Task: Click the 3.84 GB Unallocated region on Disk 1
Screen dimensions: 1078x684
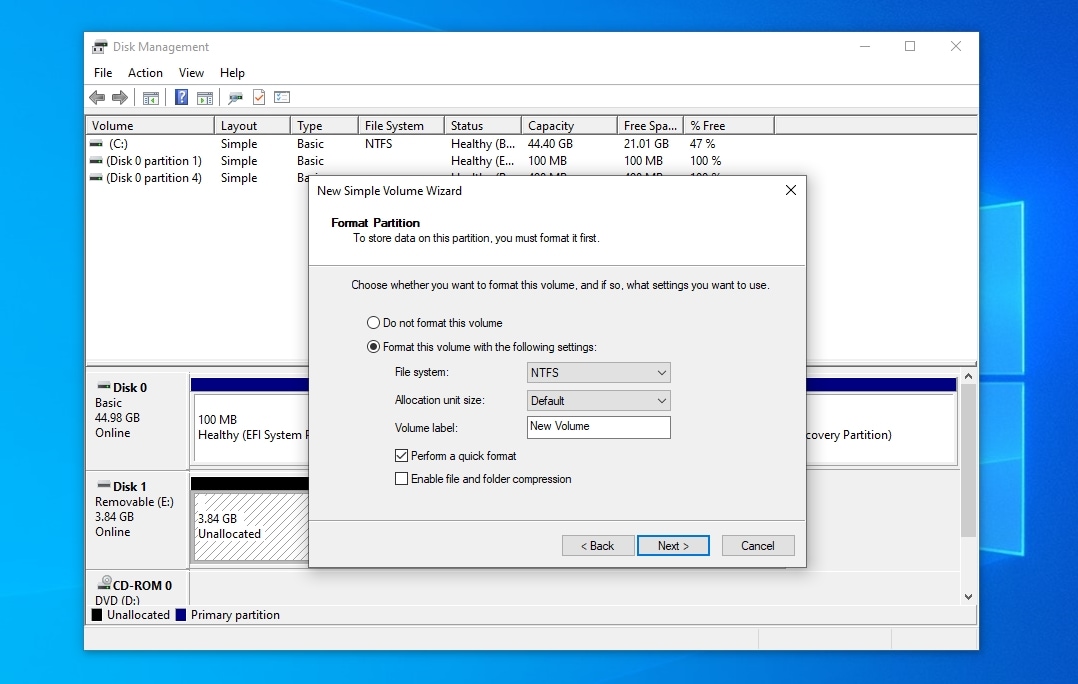Action: coord(251,527)
